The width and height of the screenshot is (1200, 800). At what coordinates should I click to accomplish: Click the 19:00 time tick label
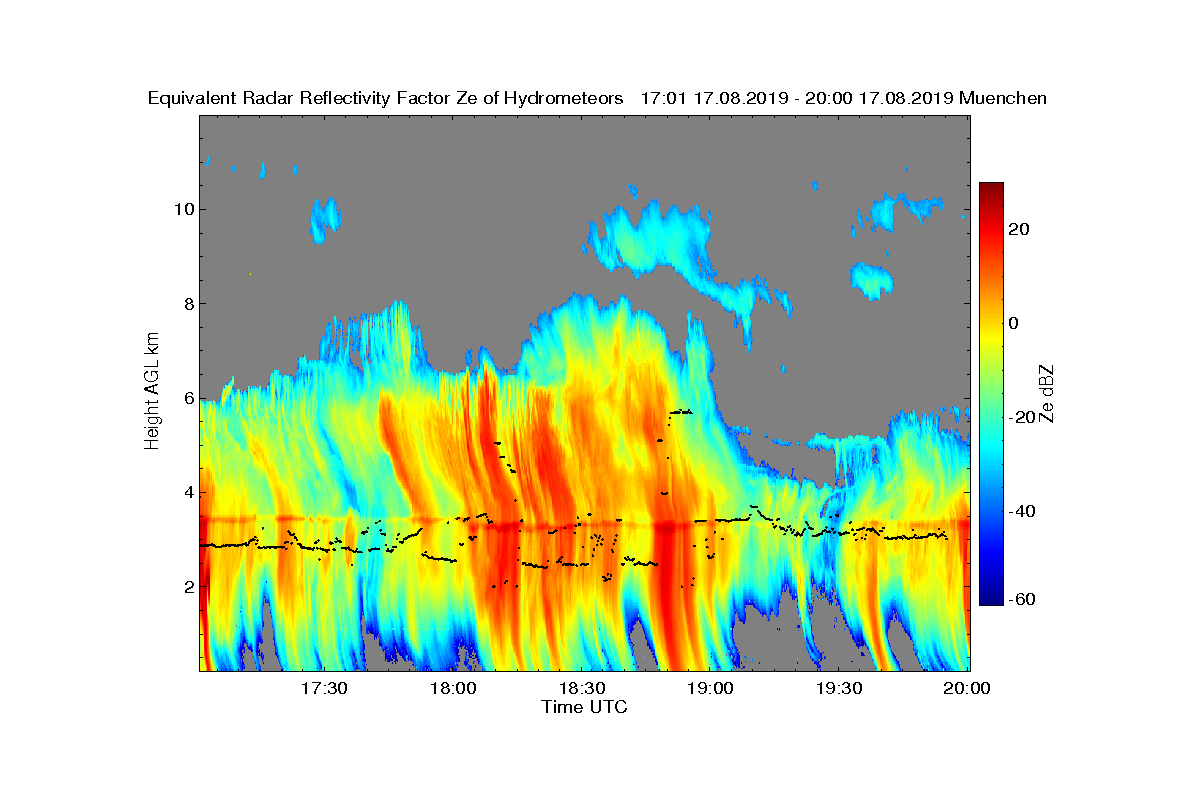(710, 688)
